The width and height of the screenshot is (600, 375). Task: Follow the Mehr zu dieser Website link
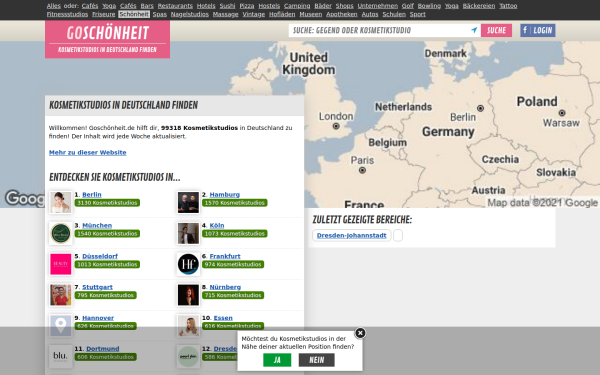88,152
